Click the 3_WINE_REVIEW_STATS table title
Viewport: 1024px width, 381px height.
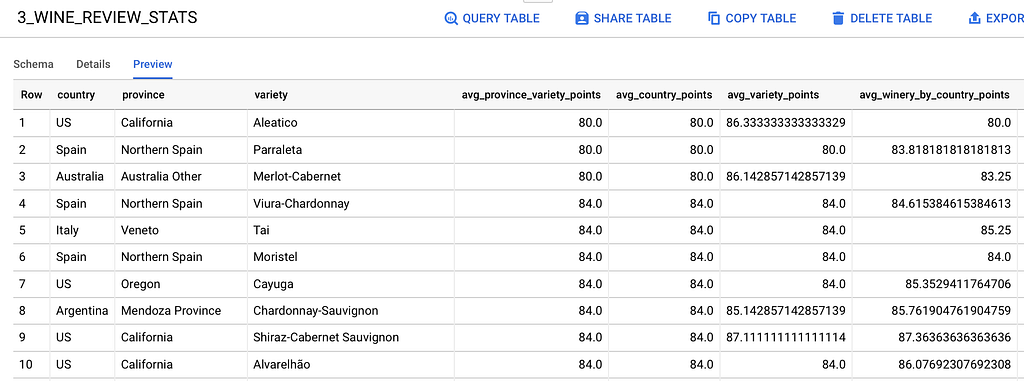[107, 18]
